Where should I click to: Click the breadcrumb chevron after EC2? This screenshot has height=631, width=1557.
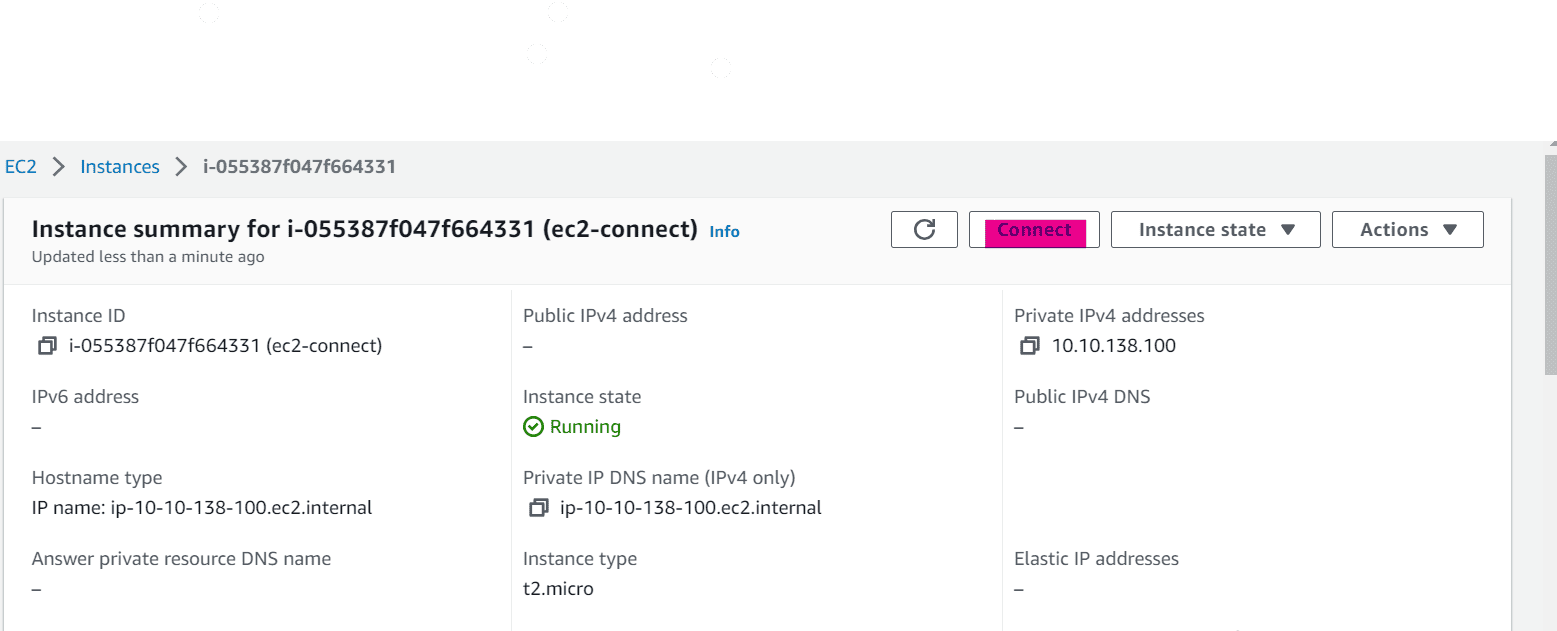coord(58,167)
